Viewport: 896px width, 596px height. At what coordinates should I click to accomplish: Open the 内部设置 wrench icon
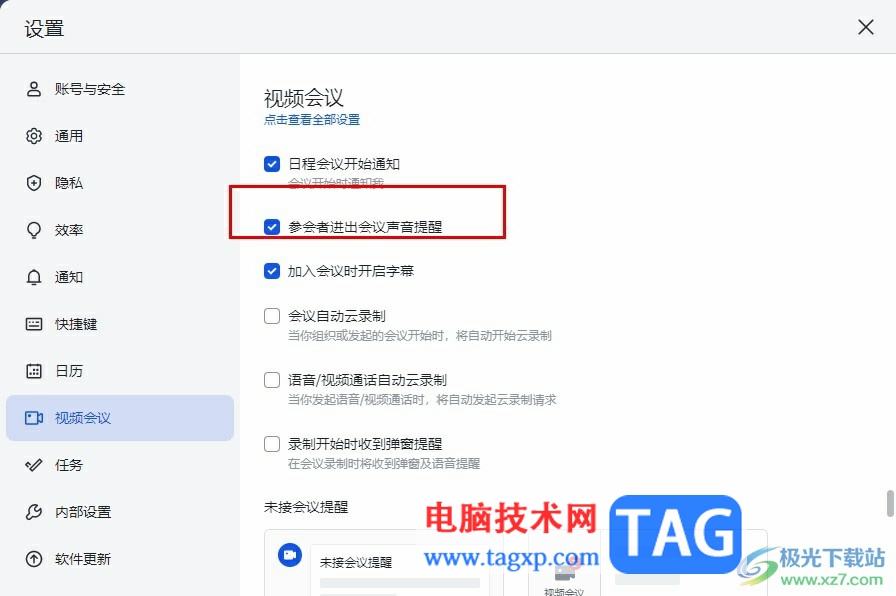click(x=34, y=512)
